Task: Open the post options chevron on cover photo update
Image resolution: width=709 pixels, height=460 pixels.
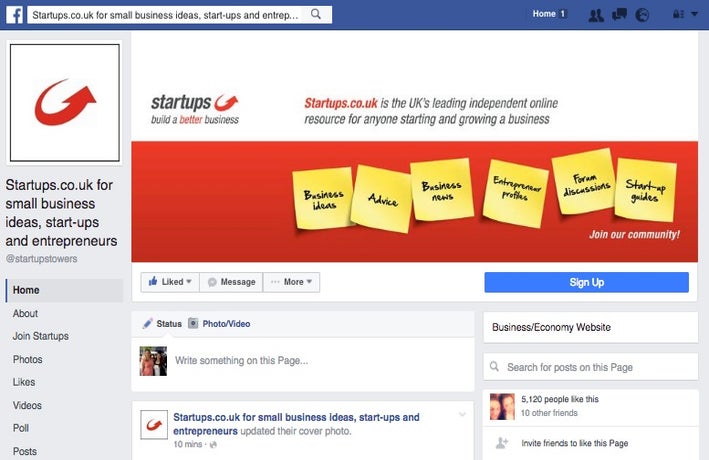Action: [462, 414]
